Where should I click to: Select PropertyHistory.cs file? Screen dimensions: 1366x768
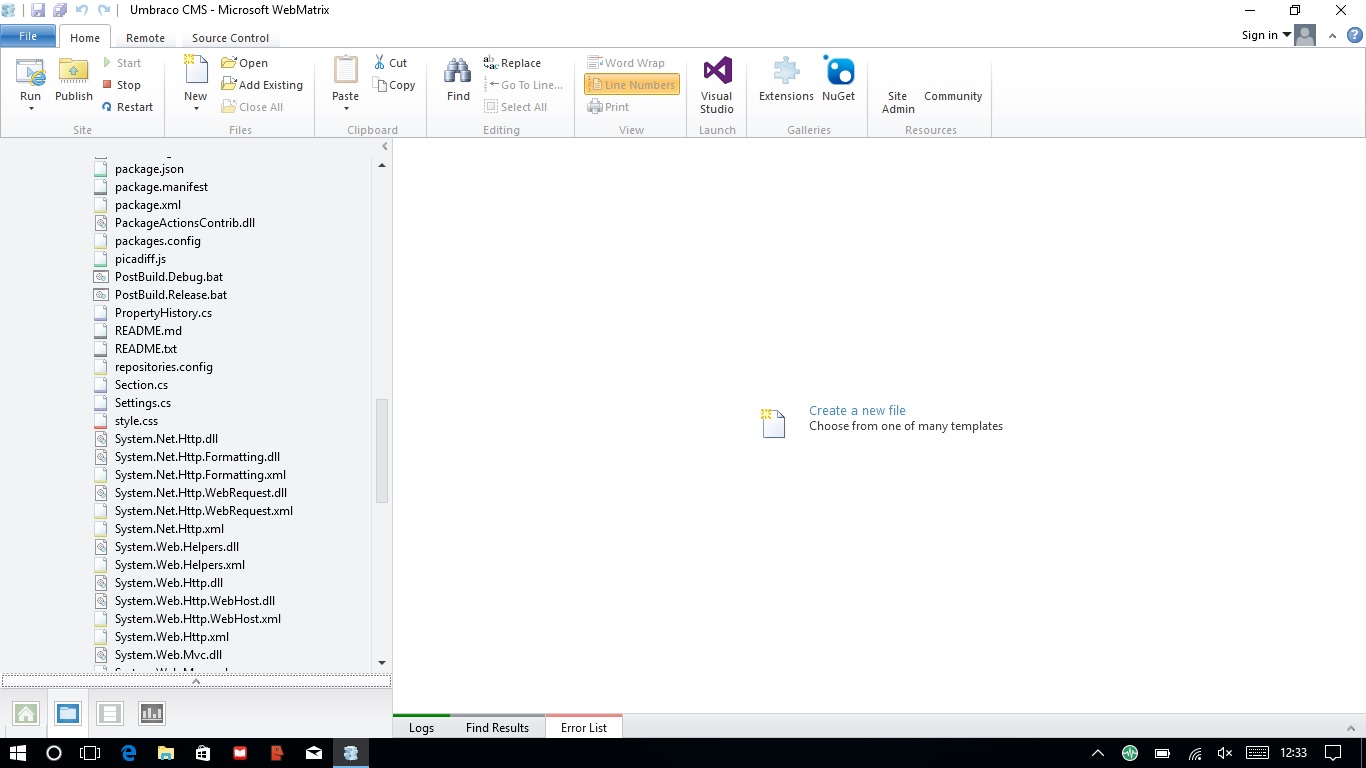point(163,313)
